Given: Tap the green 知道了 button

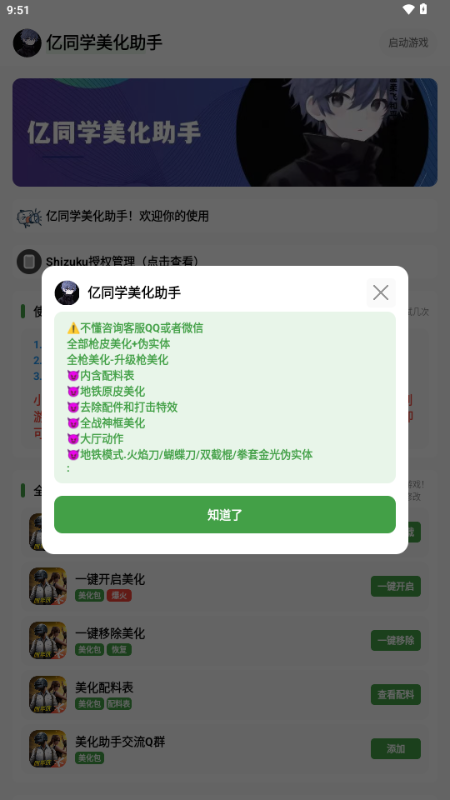Looking at the screenshot, I should pyautogui.click(x=225, y=515).
